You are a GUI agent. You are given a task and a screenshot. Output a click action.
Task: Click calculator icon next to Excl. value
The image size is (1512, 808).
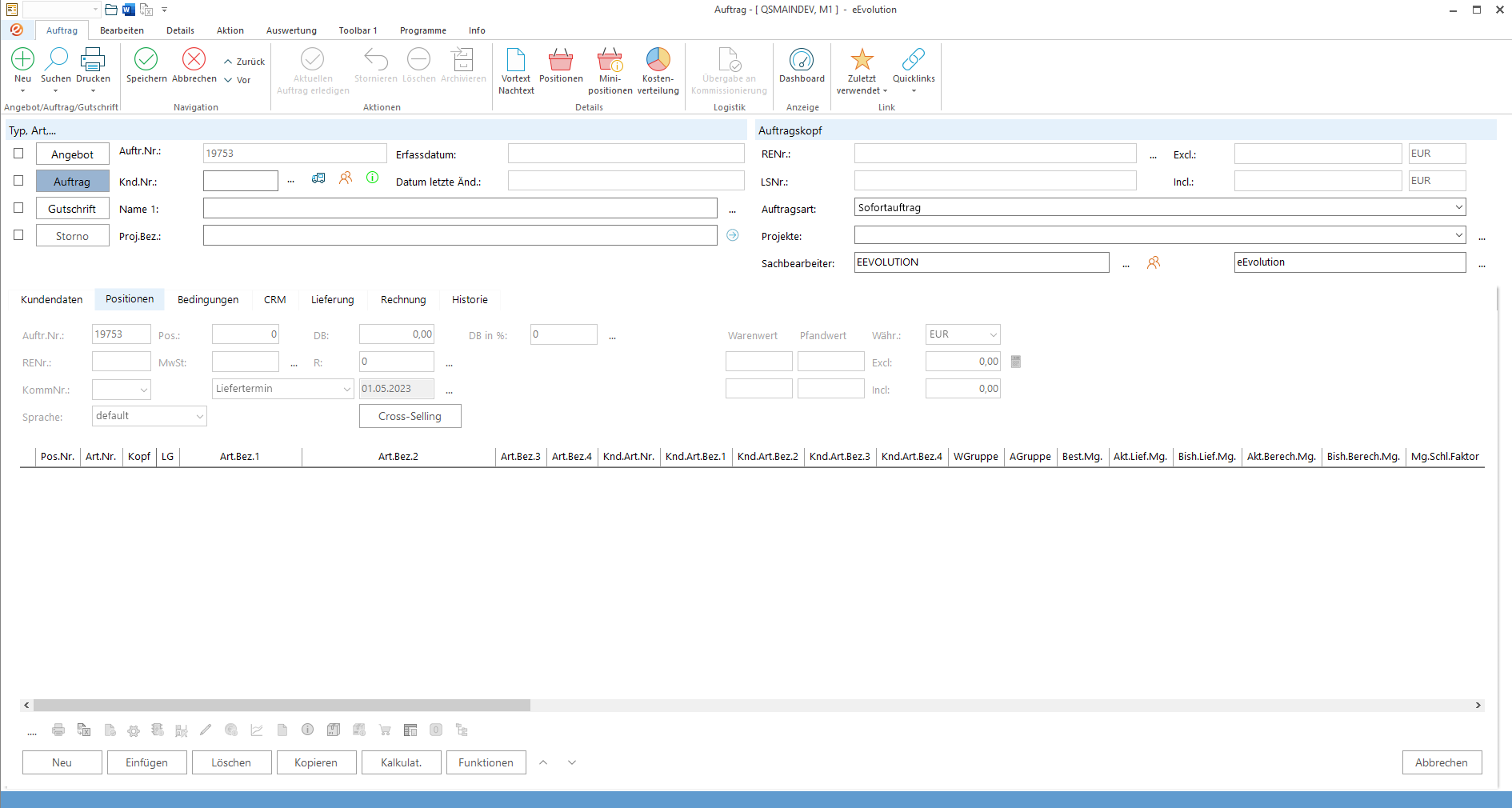pyautogui.click(x=1016, y=362)
